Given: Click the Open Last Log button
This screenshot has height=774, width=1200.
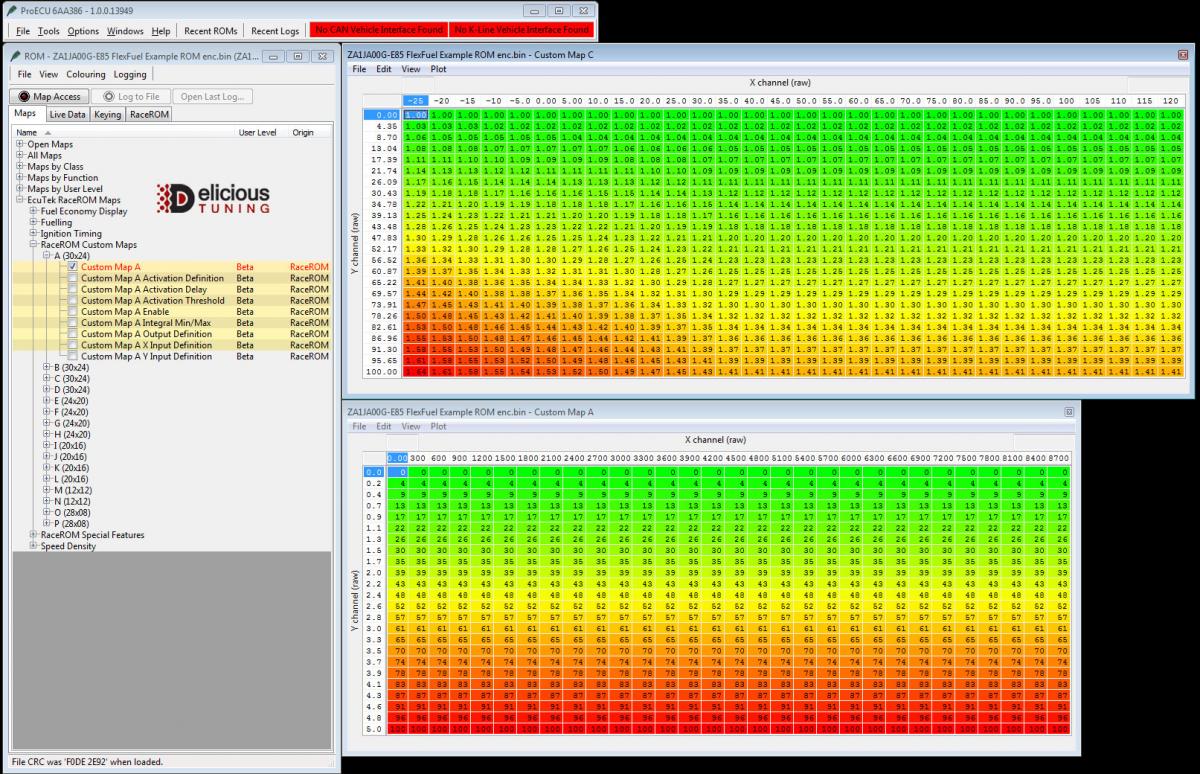Looking at the screenshot, I should coord(212,96).
